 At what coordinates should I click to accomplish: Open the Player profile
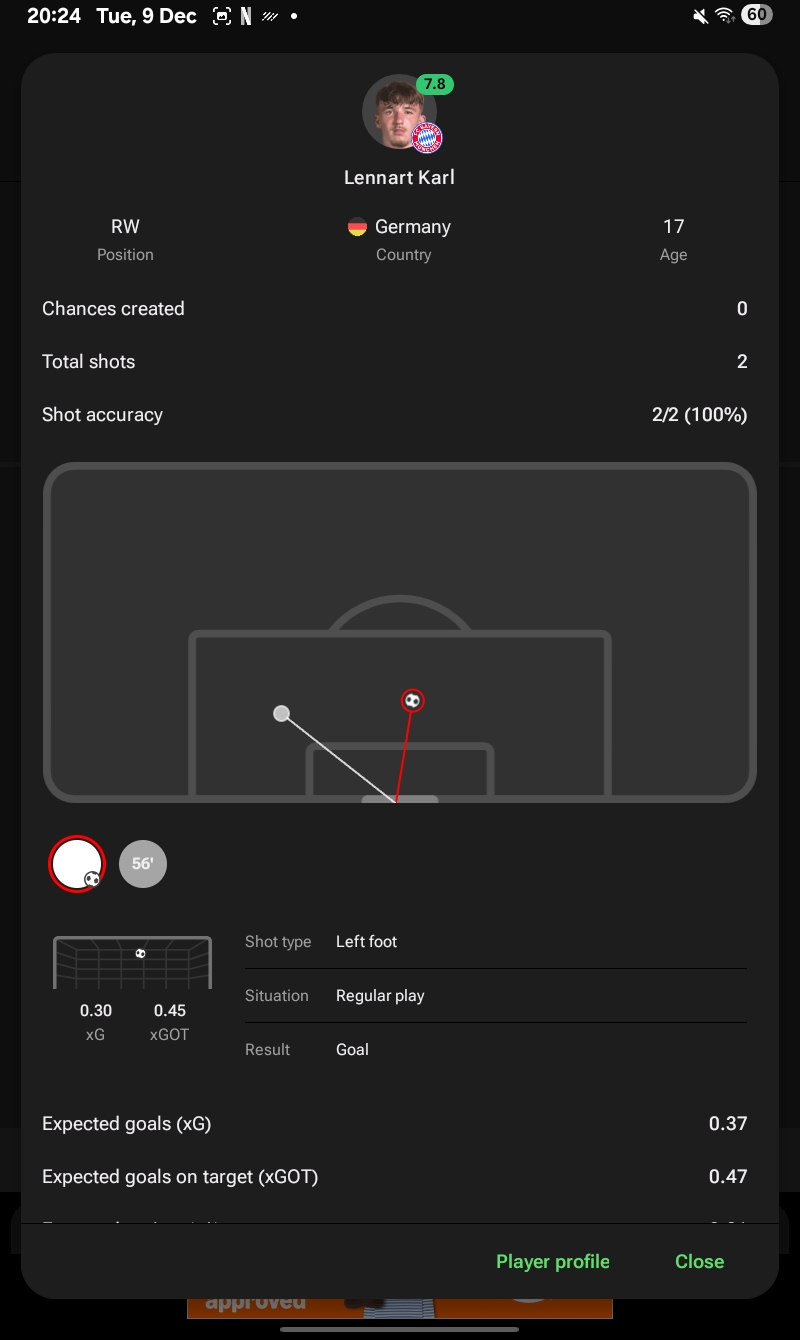[x=553, y=1262]
